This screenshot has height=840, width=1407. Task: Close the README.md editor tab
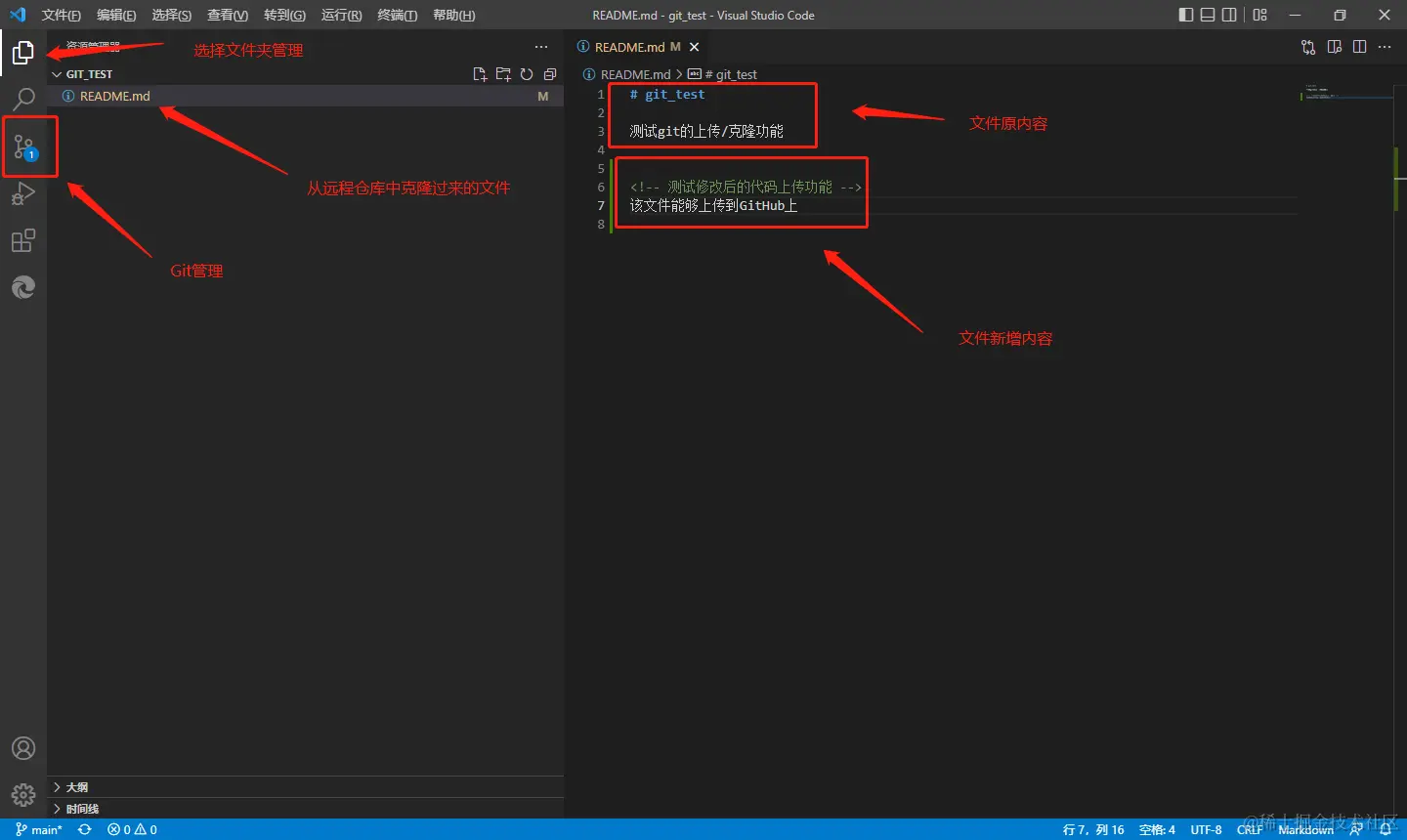tap(695, 47)
